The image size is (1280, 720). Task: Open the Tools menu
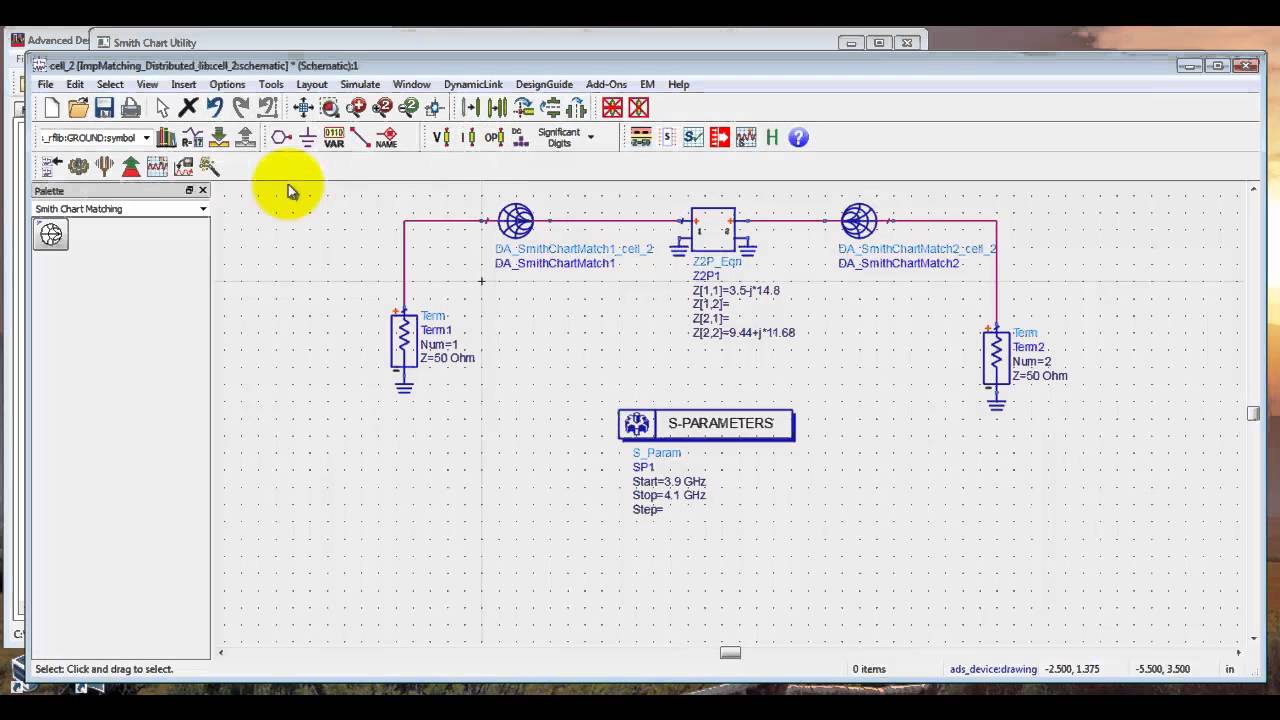coord(271,84)
